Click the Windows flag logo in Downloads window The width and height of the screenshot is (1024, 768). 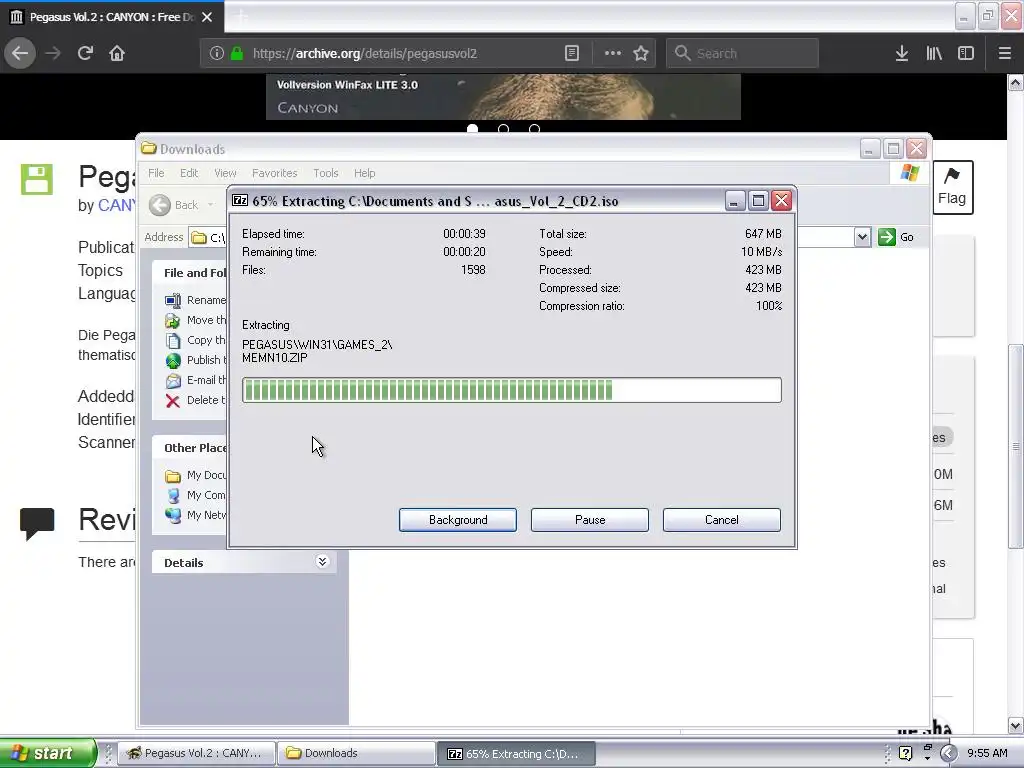(910, 173)
